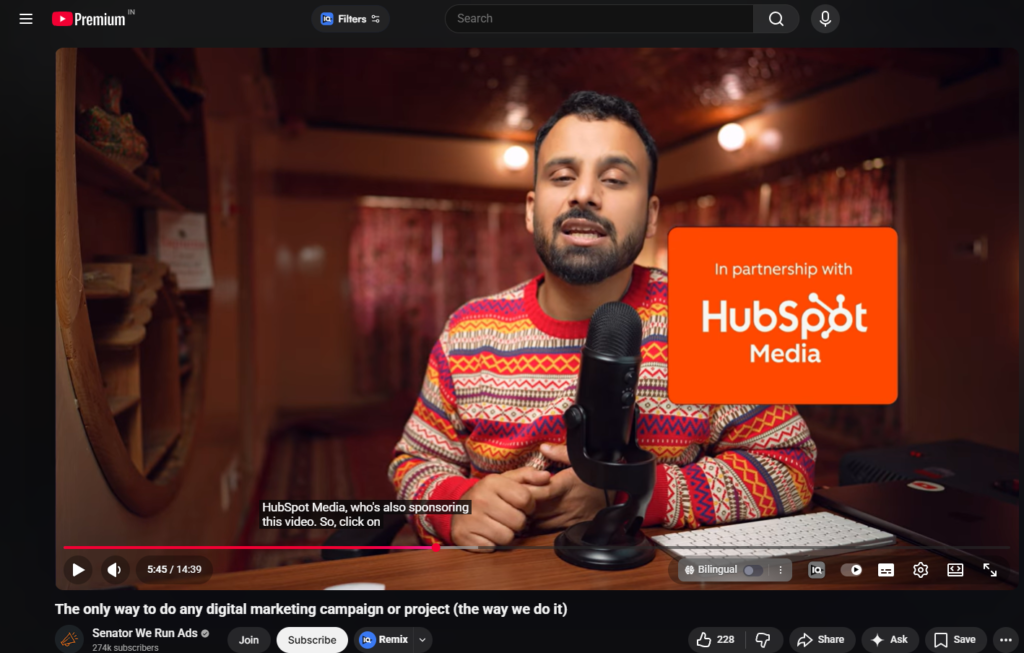The width and height of the screenshot is (1024, 653).
Task: Open more actions ellipsis menu
Action: click(1005, 640)
